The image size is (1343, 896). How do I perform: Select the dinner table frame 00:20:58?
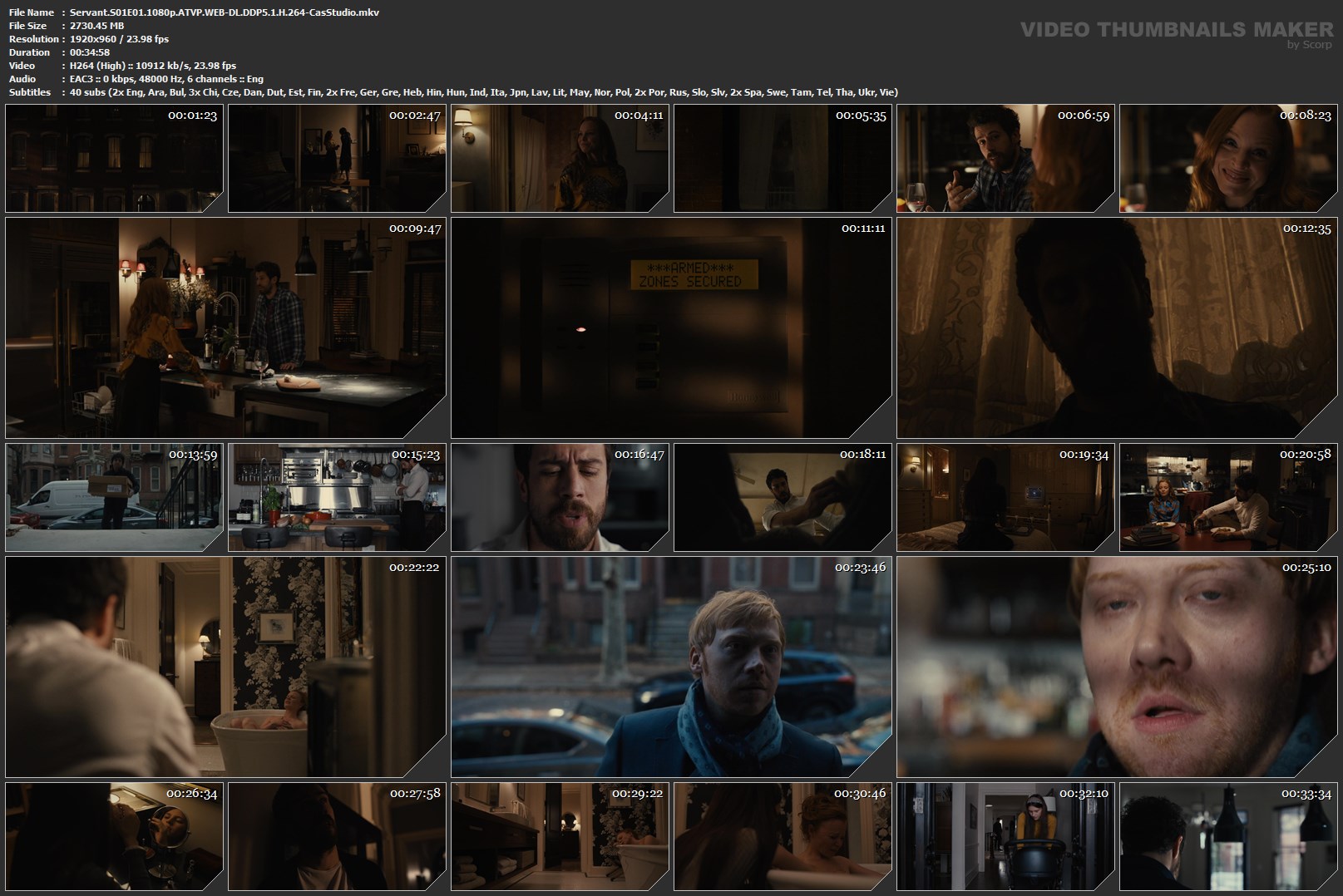pyautogui.click(x=1228, y=497)
